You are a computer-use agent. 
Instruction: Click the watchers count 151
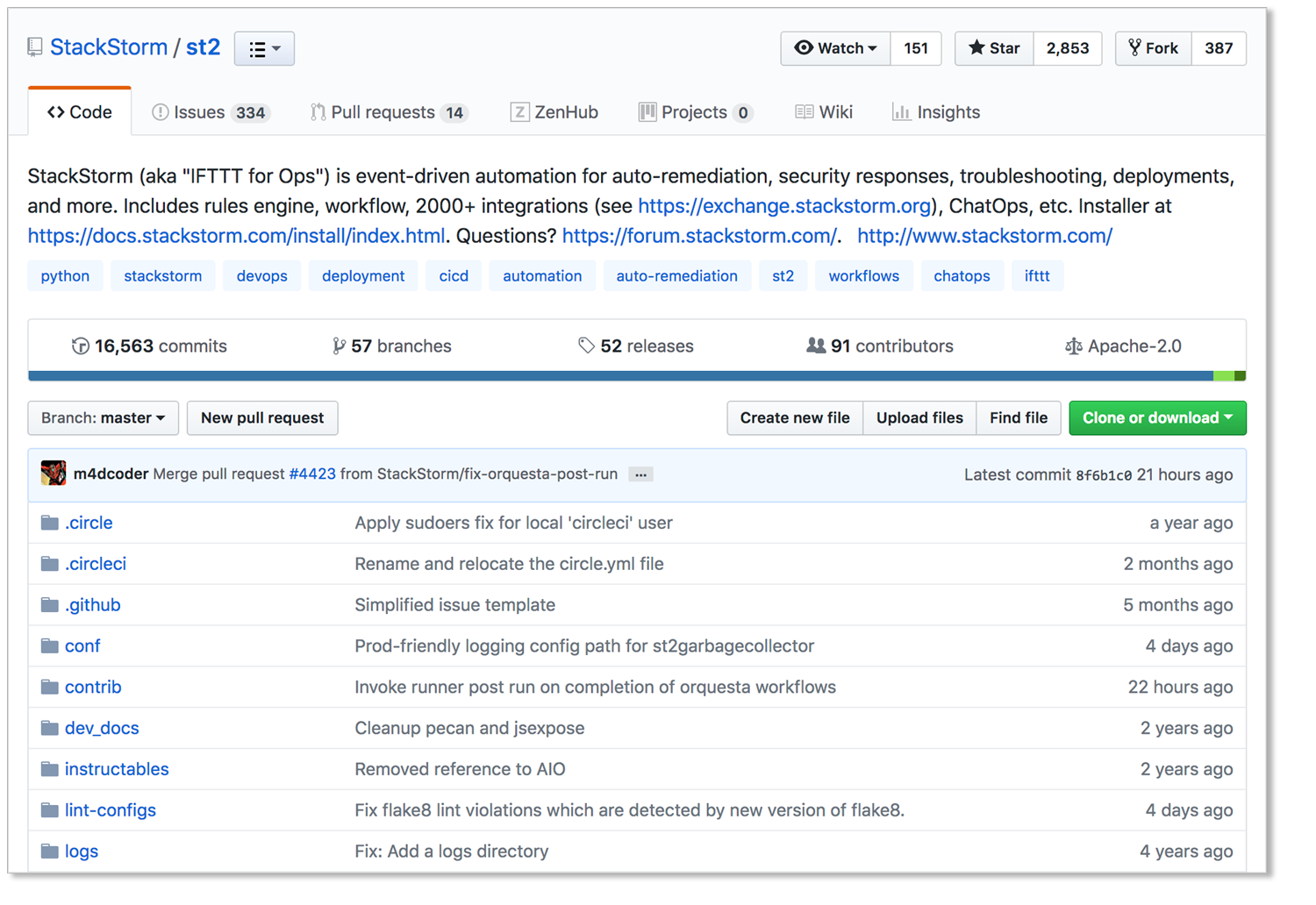pyautogui.click(x=916, y=48)
